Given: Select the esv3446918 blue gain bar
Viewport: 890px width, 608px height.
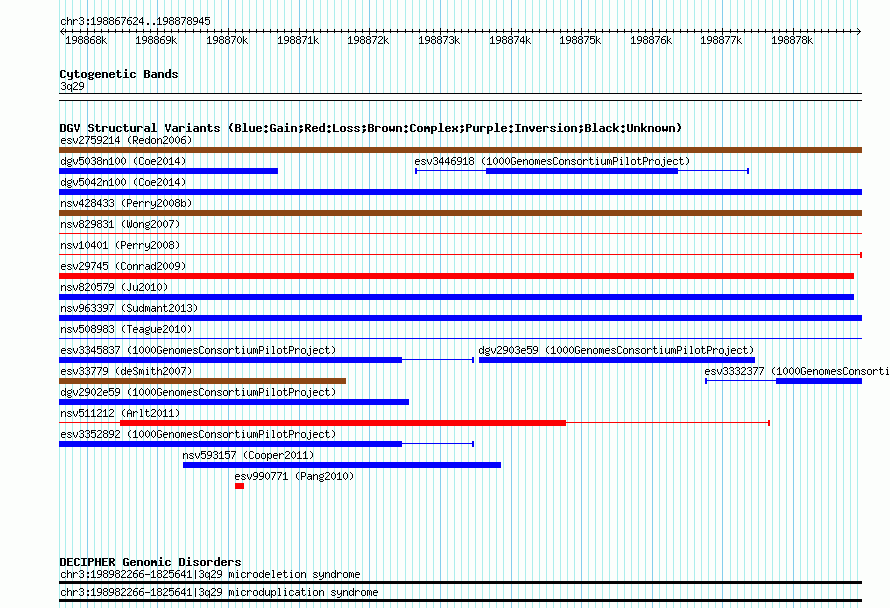Looking at the screenshot, I should pyautogui.click(x=582, y=171).
